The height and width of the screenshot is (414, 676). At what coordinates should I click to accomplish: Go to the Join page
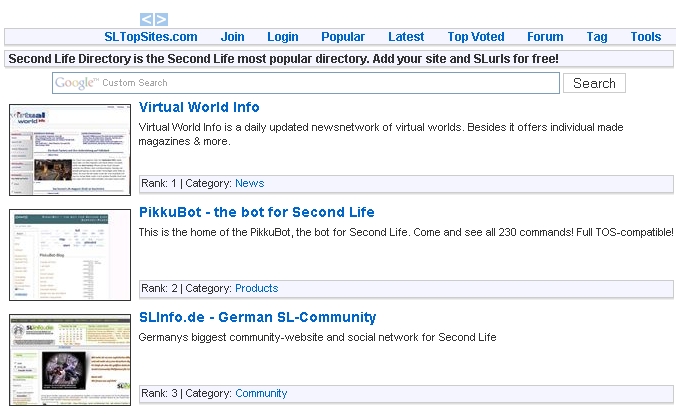[232, 37]
